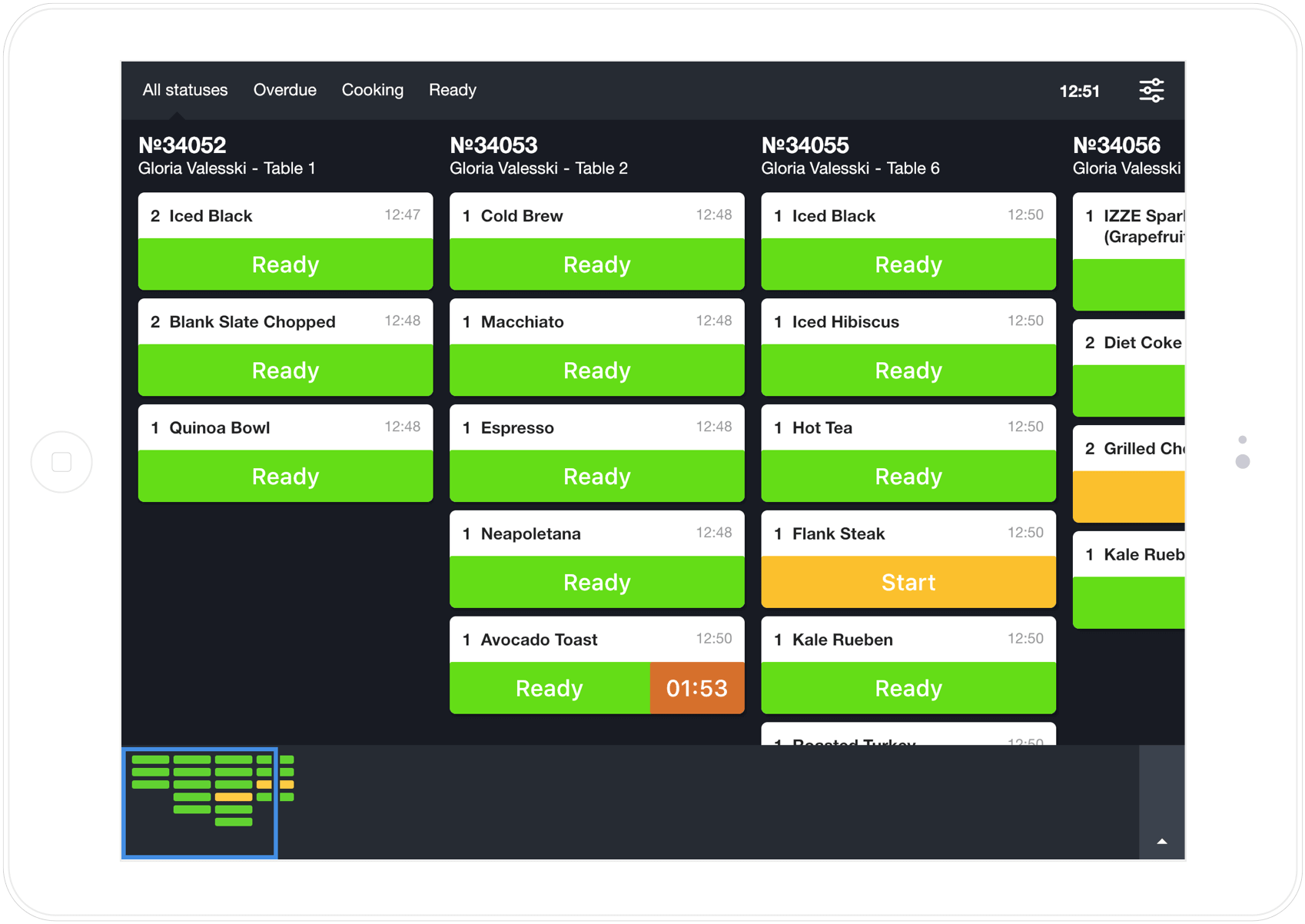Click Ready under Quinoa Bowl
The height and width of the screenshot is (924, 1305).
[x=285, y=477]
